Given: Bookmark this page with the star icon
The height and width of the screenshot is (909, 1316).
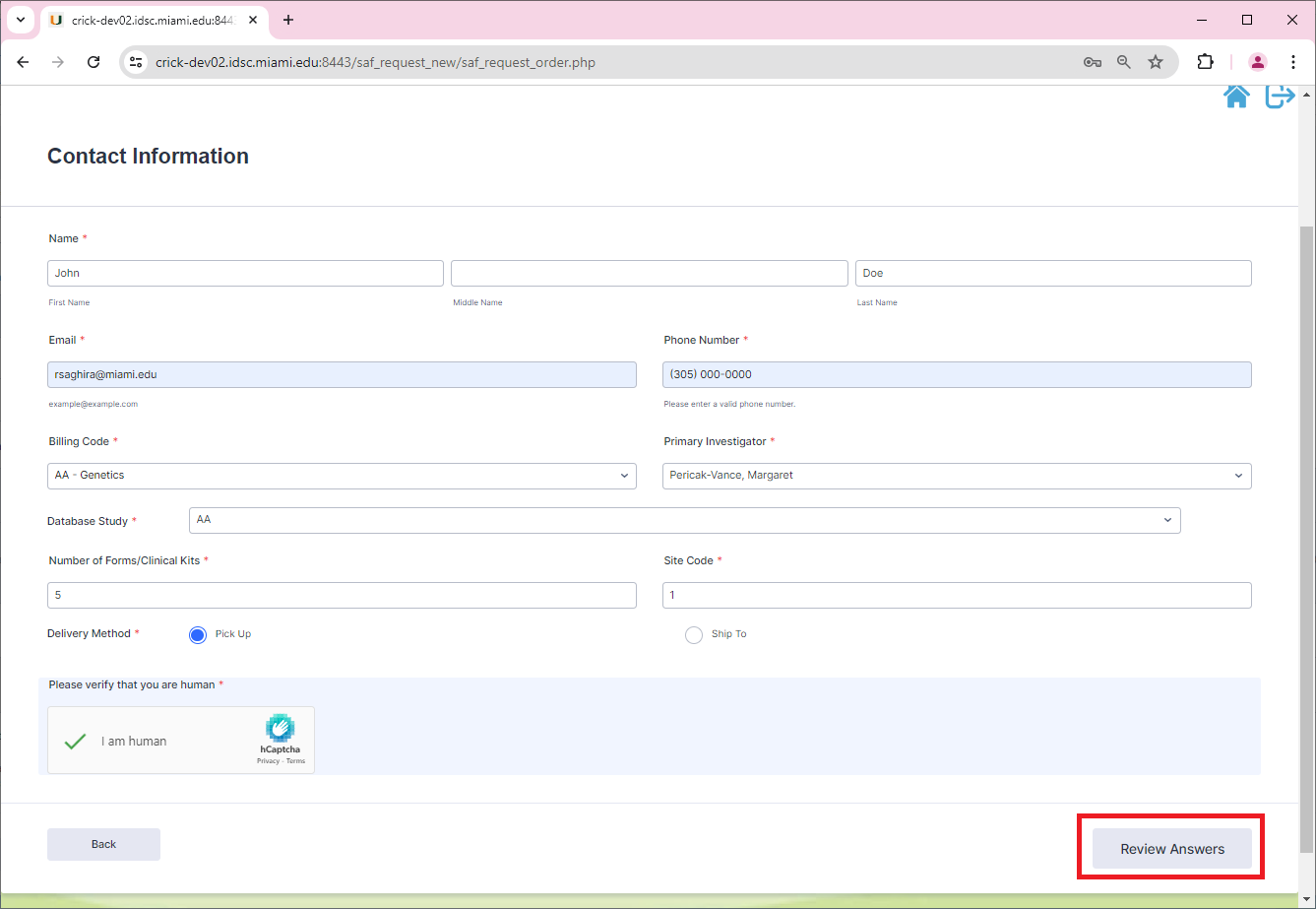Looking at the screenshot, I should (1156, 62).
